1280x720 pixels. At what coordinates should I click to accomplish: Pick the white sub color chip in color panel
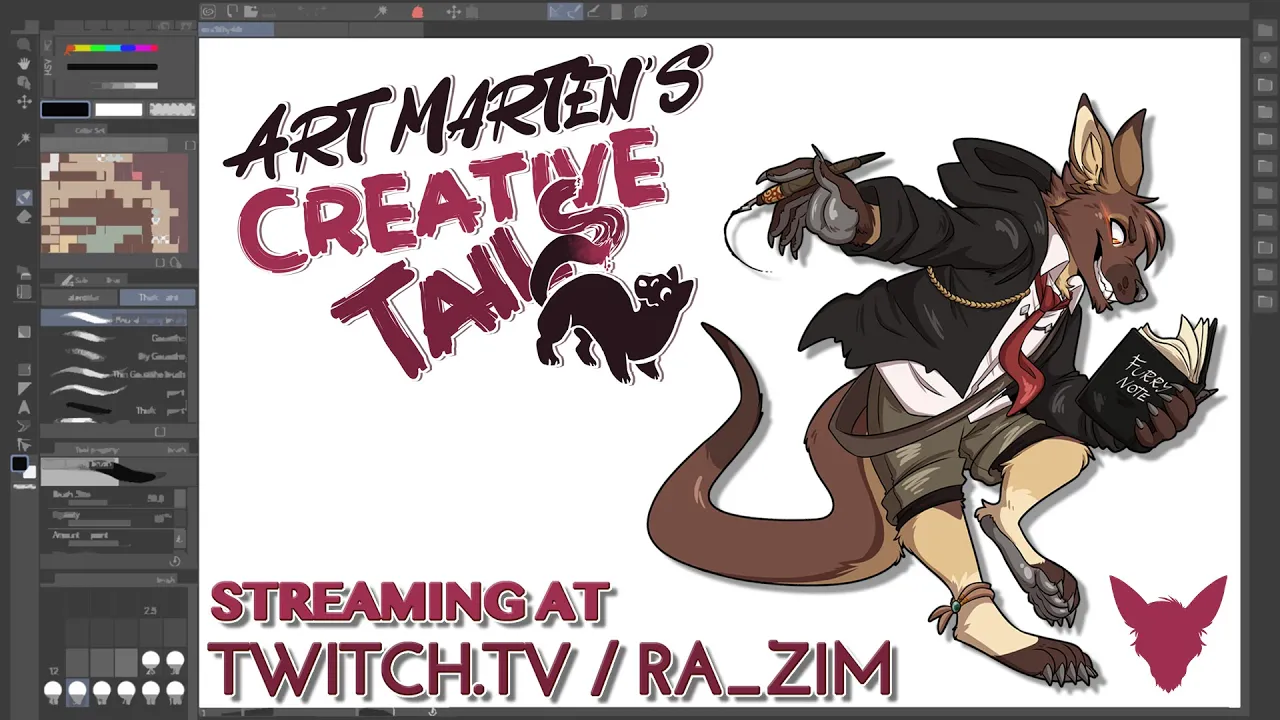pos(119,109)
